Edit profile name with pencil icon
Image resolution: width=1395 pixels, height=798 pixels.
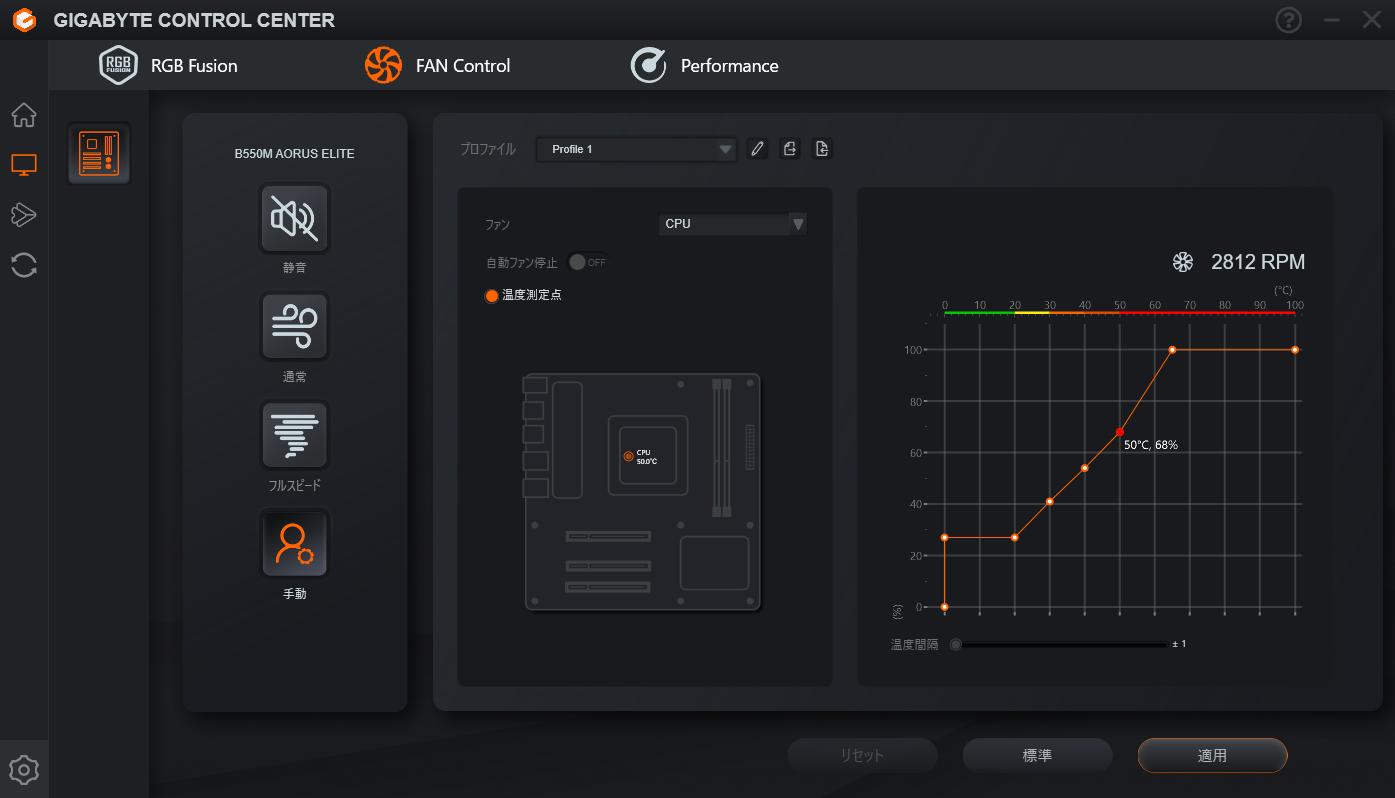pyautogui.click(x=757, y=149)
